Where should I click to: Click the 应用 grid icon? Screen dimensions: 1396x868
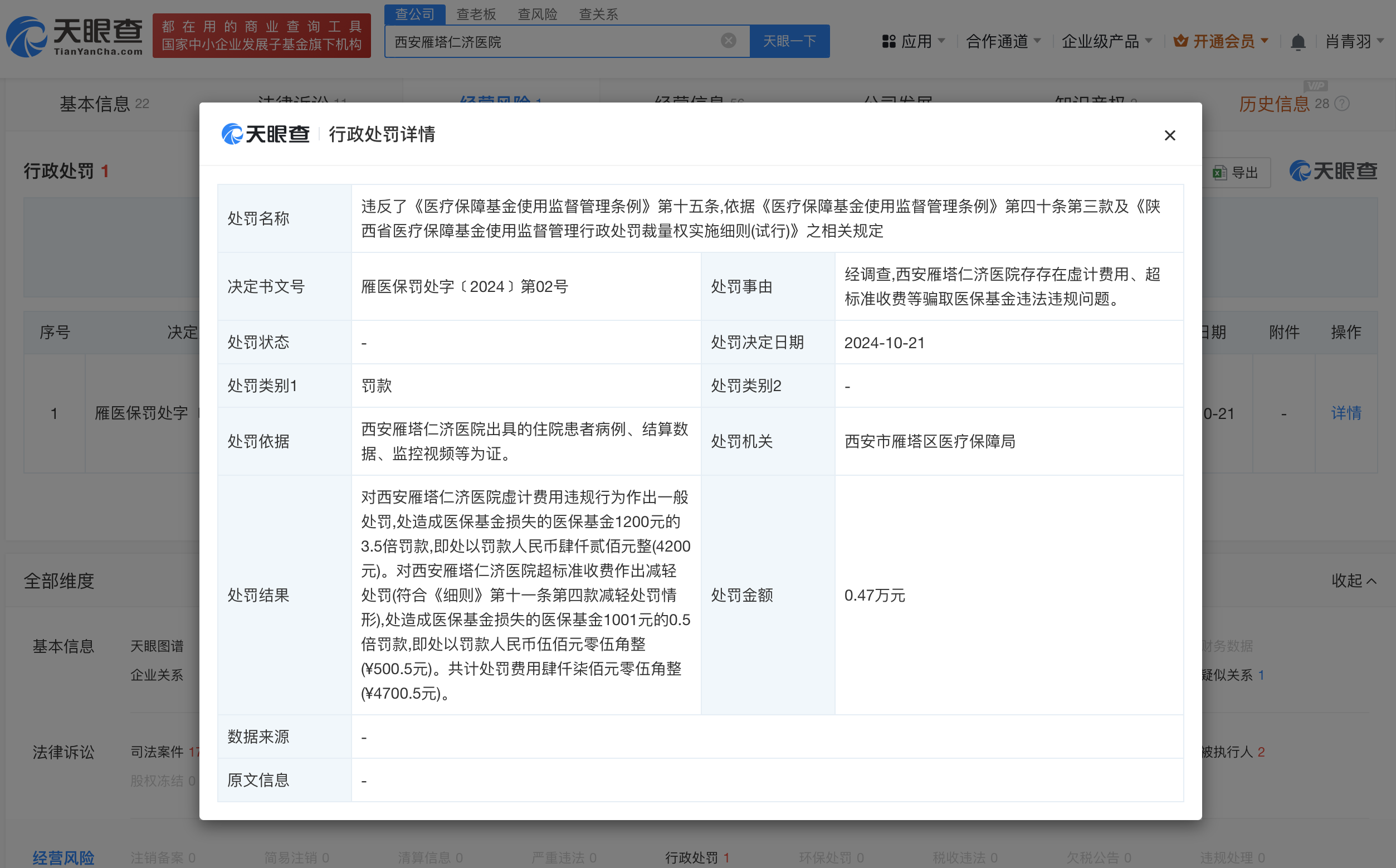tap(889, 41)
